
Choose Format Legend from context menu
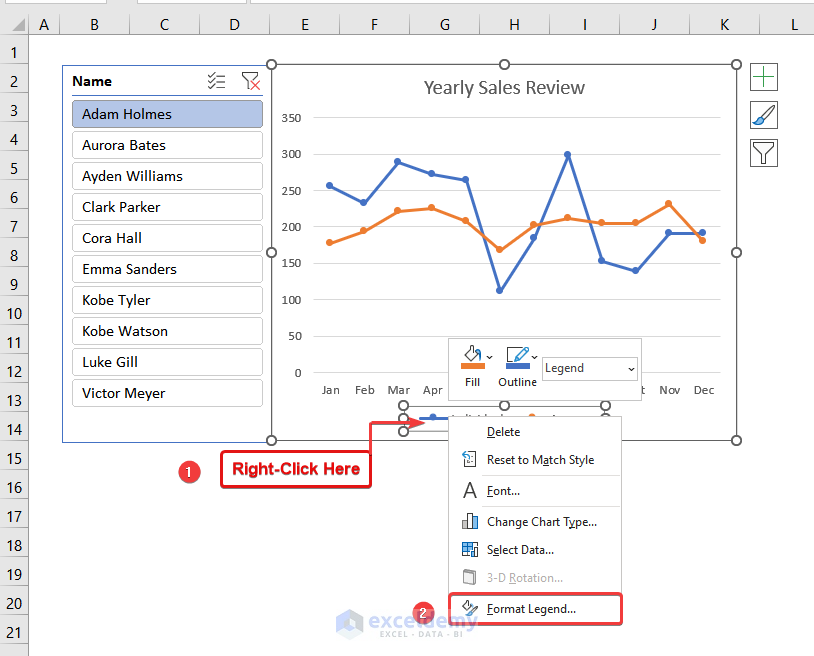(x=531, y=608)
